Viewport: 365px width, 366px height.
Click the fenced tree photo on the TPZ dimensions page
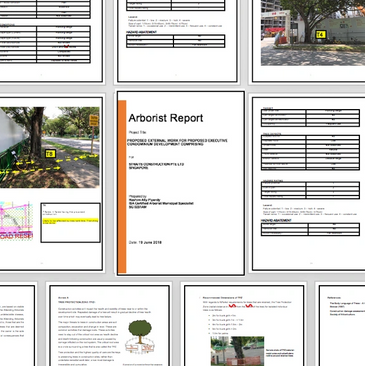(x=237, y=351)
